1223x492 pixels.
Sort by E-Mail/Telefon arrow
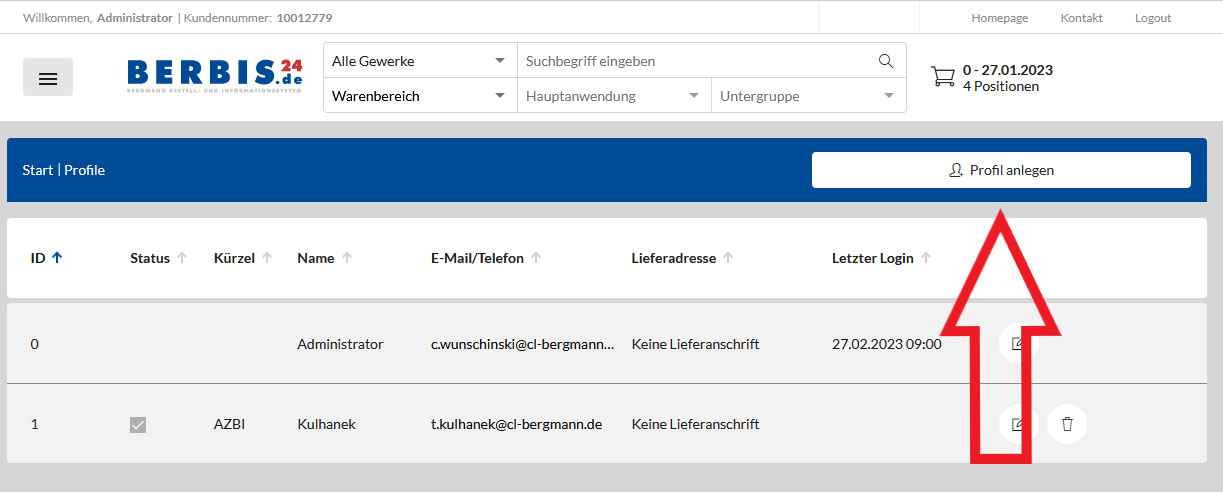(x=536, y=258)
